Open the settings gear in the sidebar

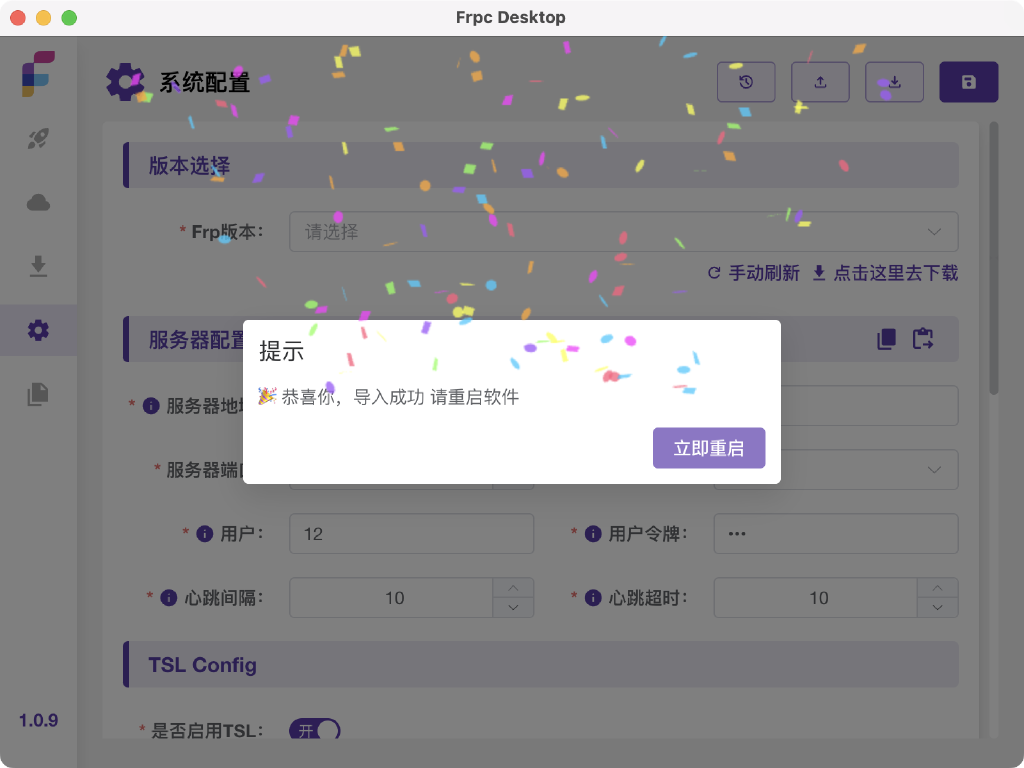[38, 330]
